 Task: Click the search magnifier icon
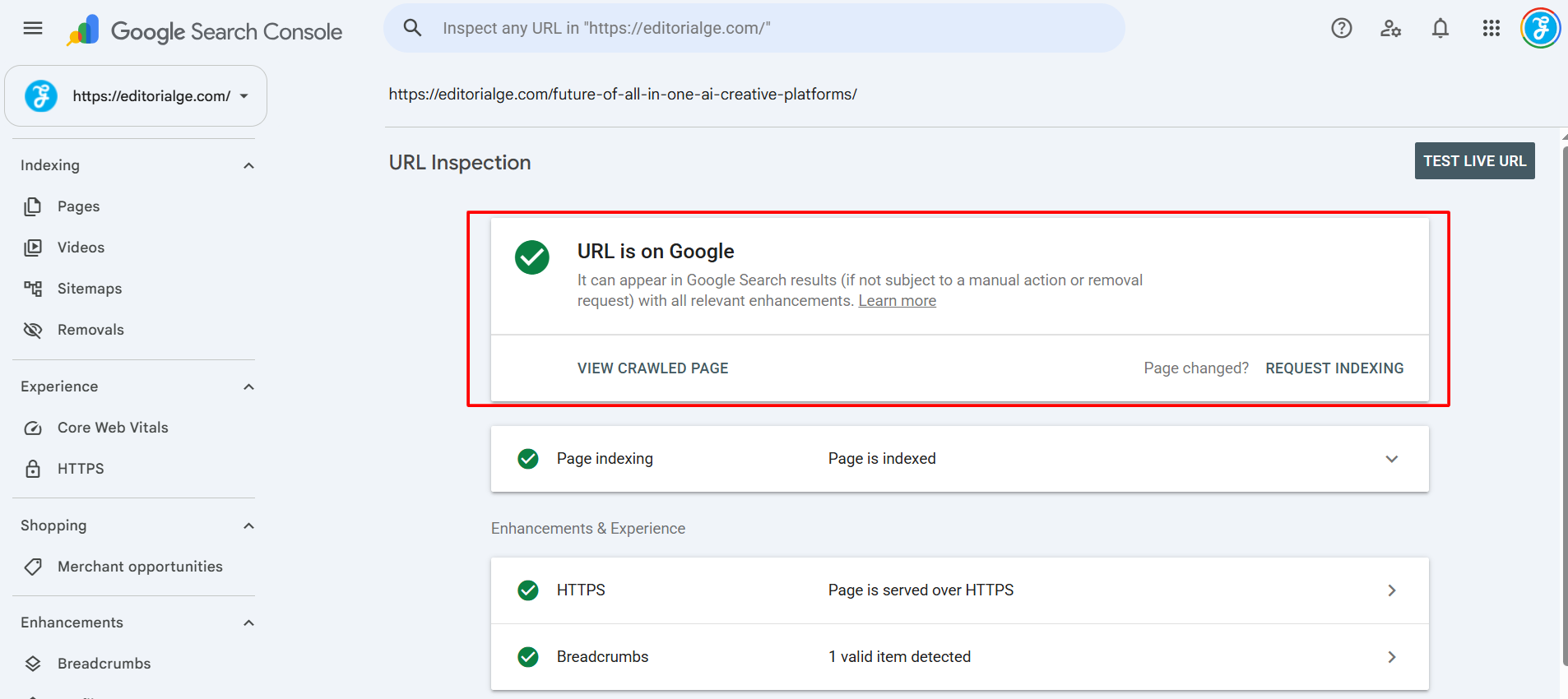(412, 28)
